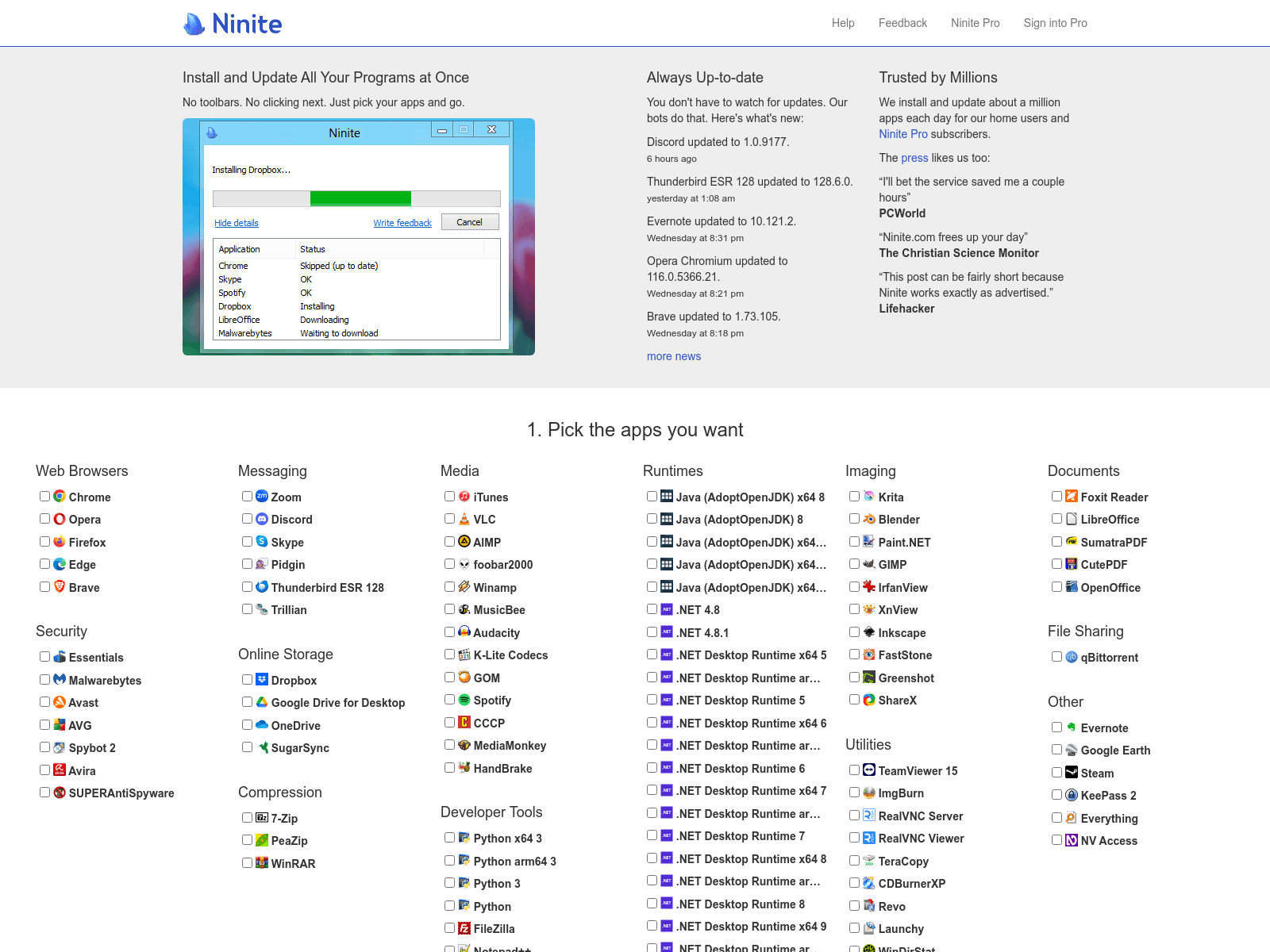Image resolution: width=1270 pixels, height=952 pixels.
Task: Check the Paint.NET checkbox
Action: coord(855,541)
